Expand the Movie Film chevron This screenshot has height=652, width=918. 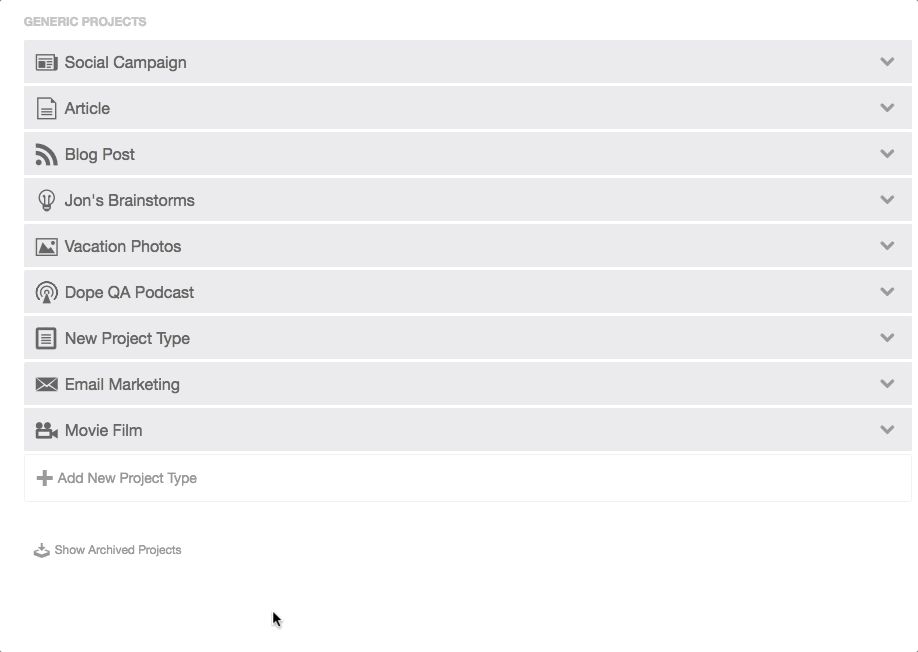click(887, 430)
